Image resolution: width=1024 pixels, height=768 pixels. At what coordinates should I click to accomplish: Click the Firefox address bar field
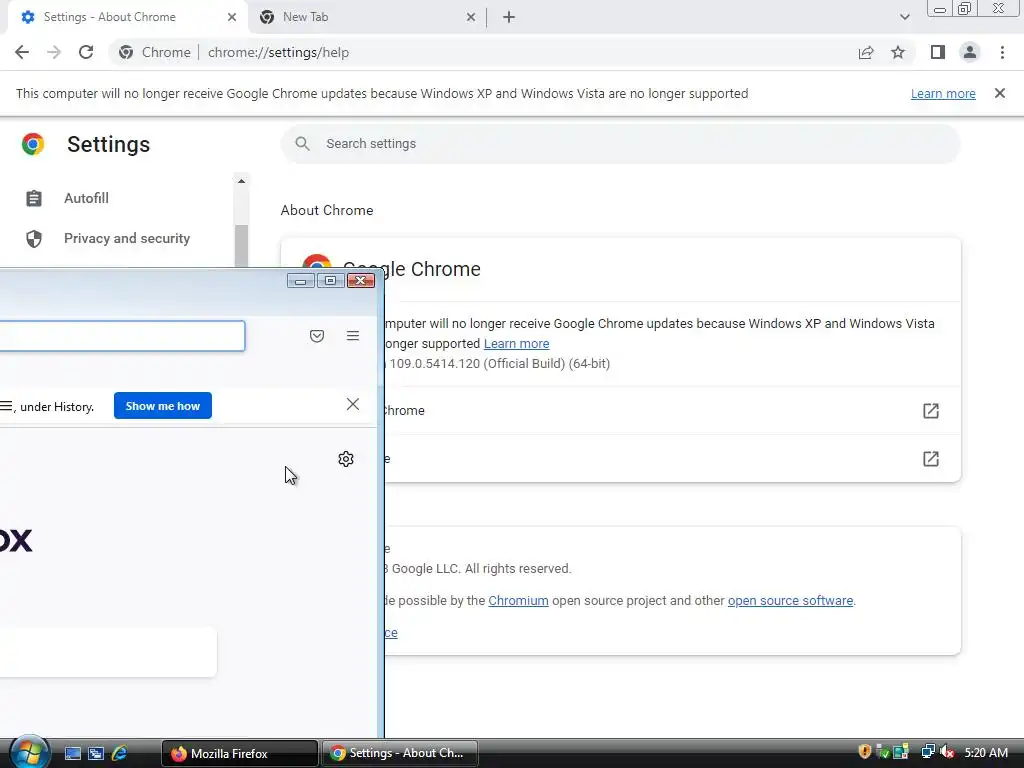tap(121, 336)
